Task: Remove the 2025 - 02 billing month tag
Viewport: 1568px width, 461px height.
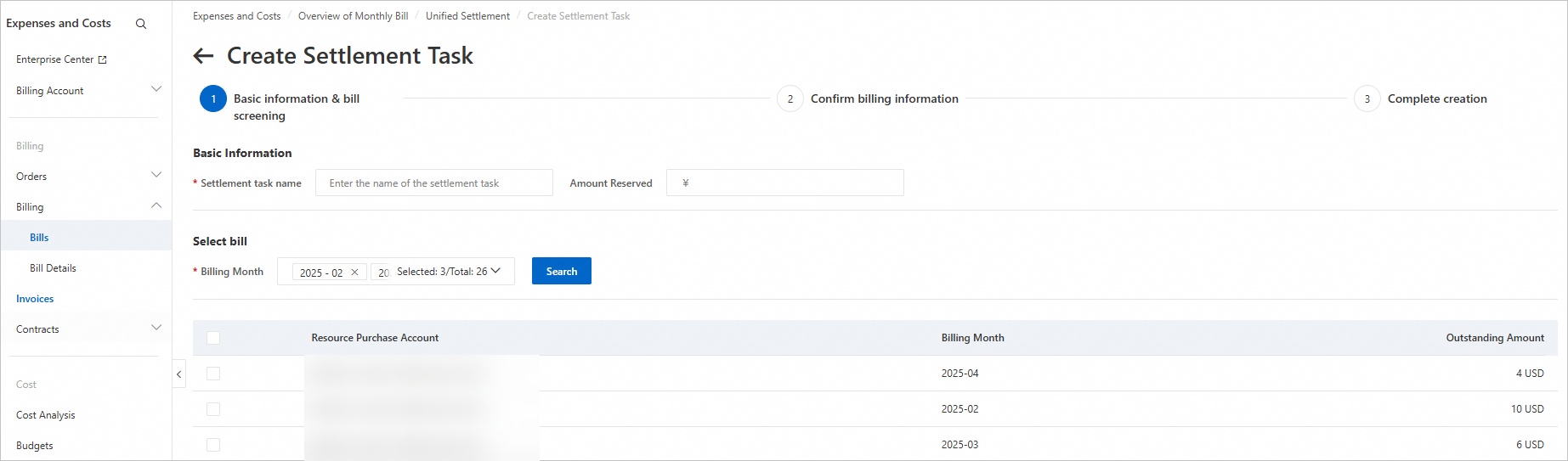Action: click(354, 273)
